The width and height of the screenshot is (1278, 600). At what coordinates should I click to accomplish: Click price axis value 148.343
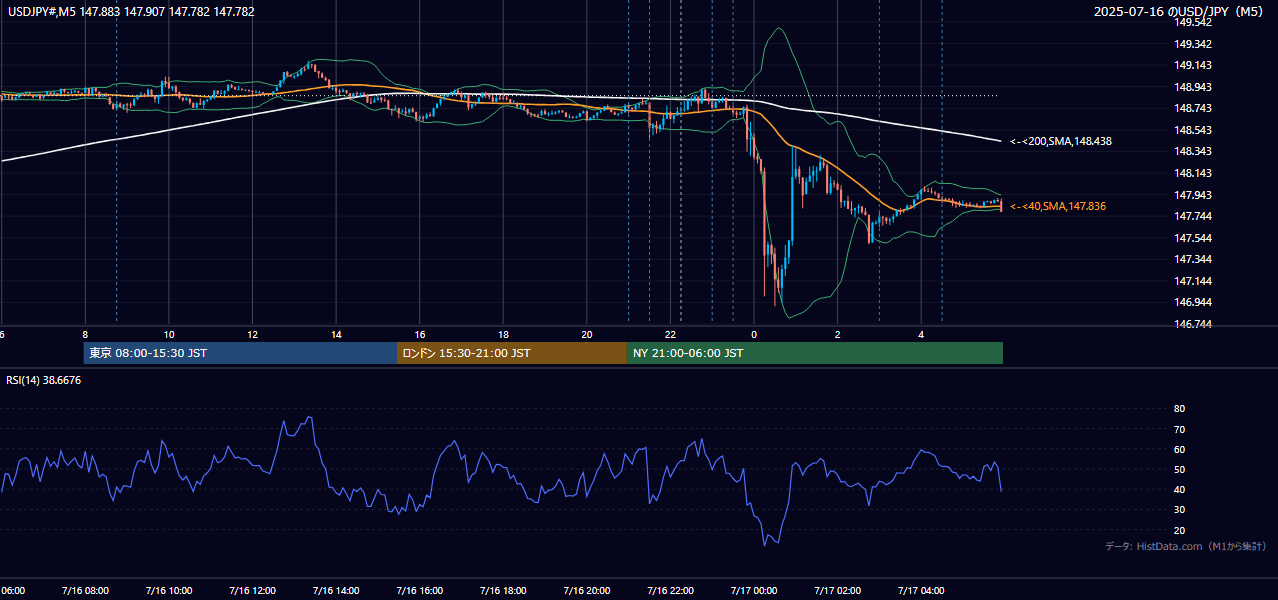pos(1195,151)
